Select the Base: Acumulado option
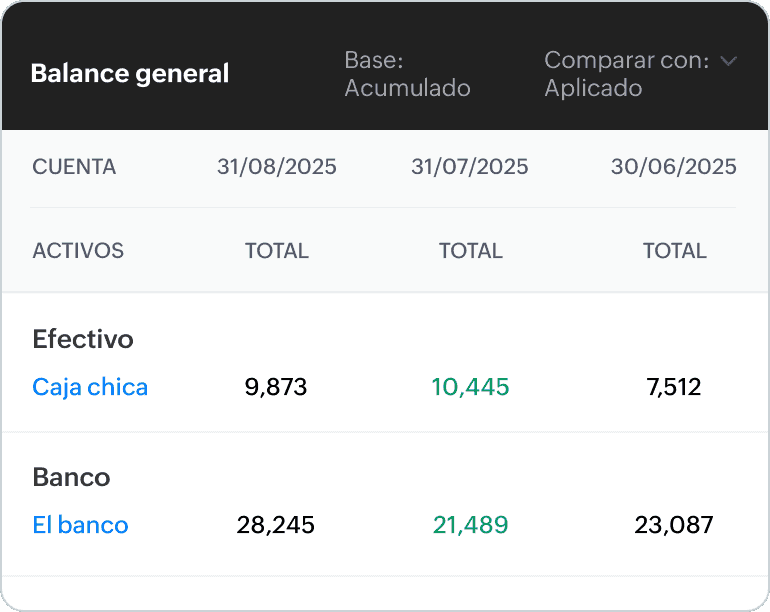 407,74
